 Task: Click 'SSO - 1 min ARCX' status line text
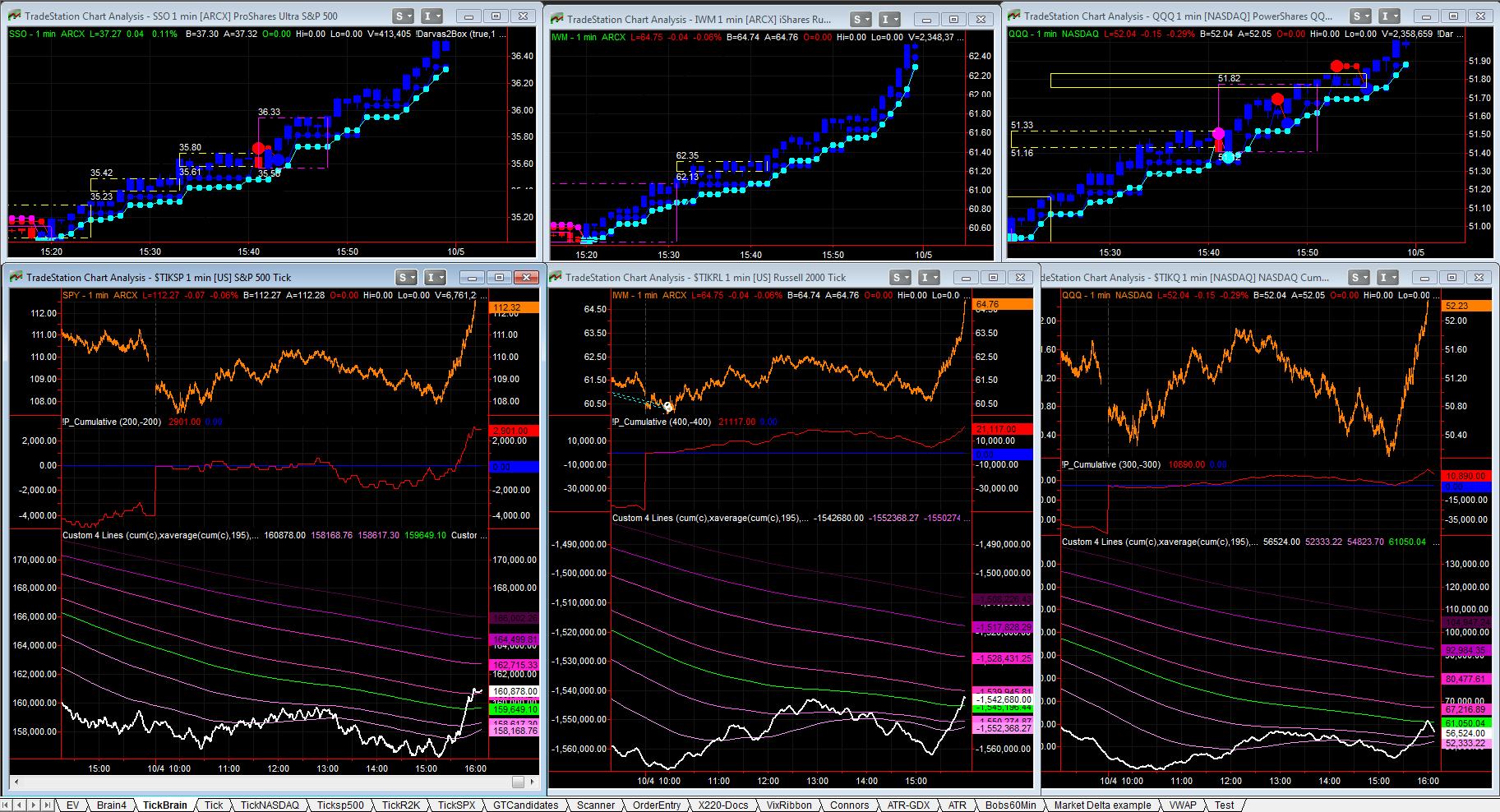click(46, 33)
